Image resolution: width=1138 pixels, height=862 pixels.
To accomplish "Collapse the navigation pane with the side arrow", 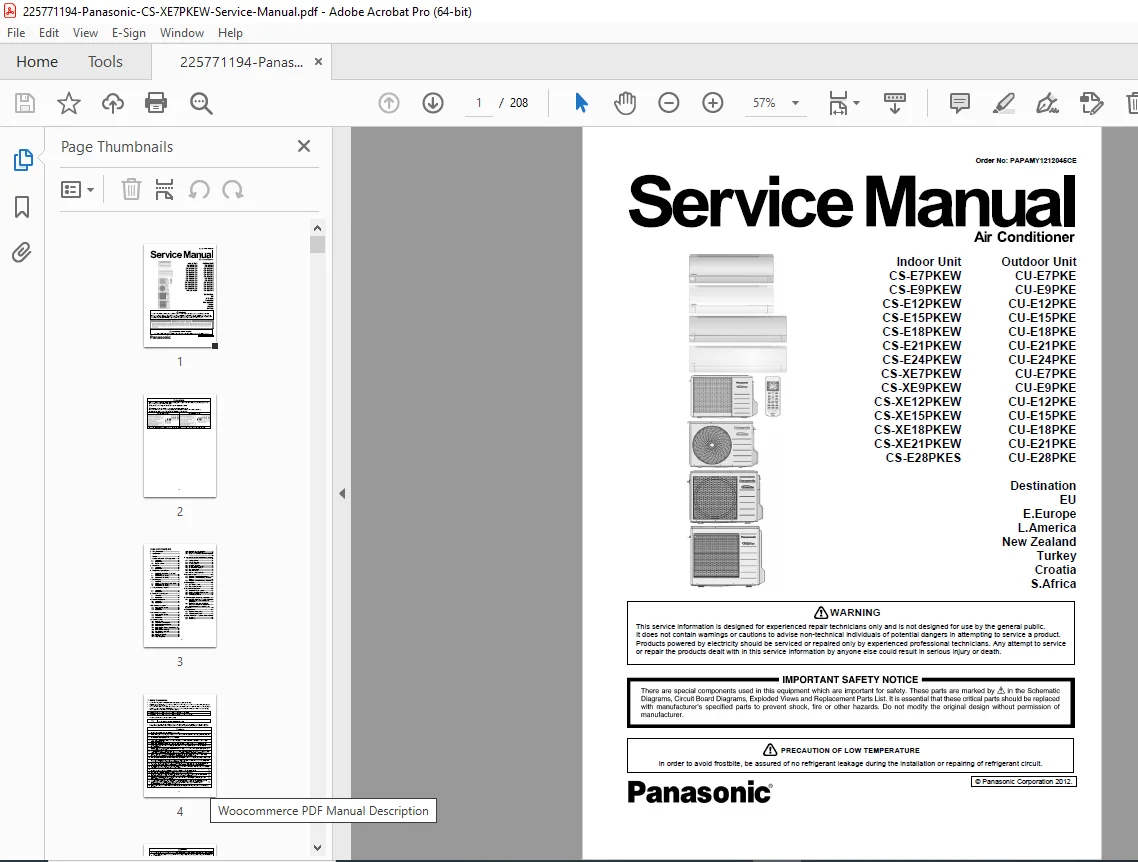I will 342,493.
